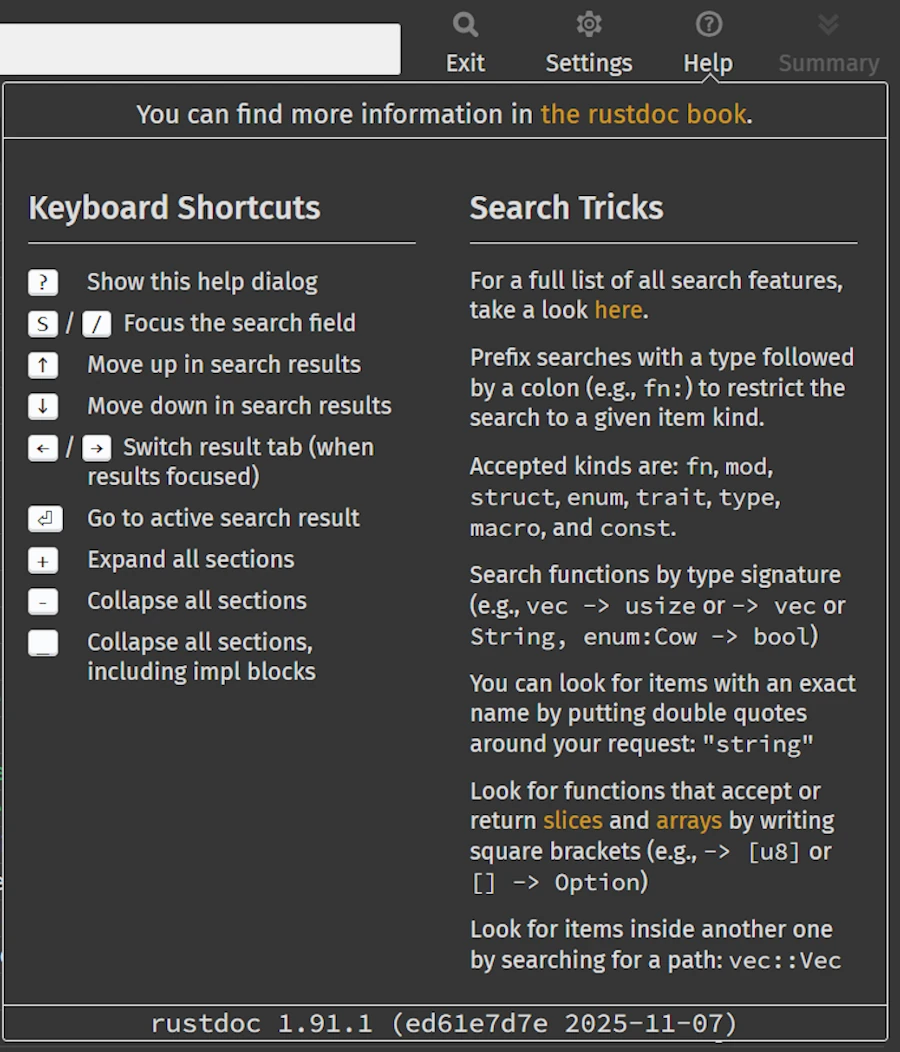Click the "?" key icon for help dialog
The height and width of the screenshot is (1052, 900).
point(43,283)
